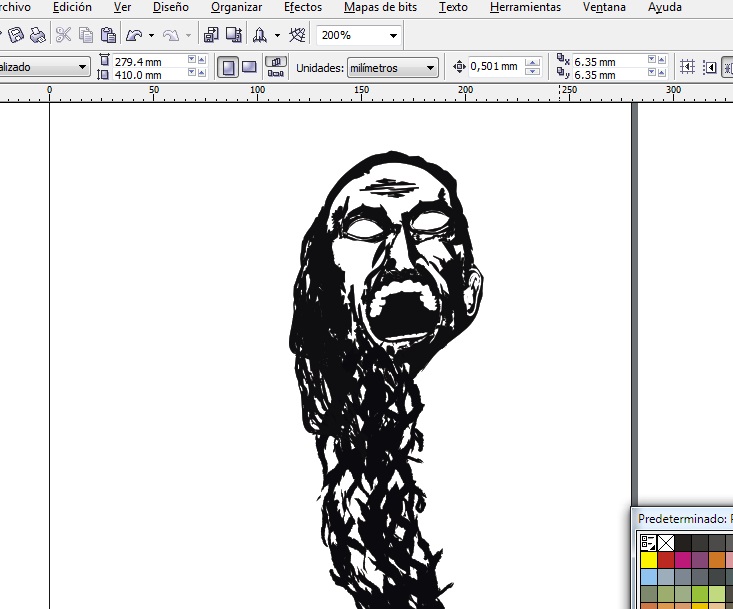Open the paper type dropdown
733x609 pixels.
(x=82, y=67)
